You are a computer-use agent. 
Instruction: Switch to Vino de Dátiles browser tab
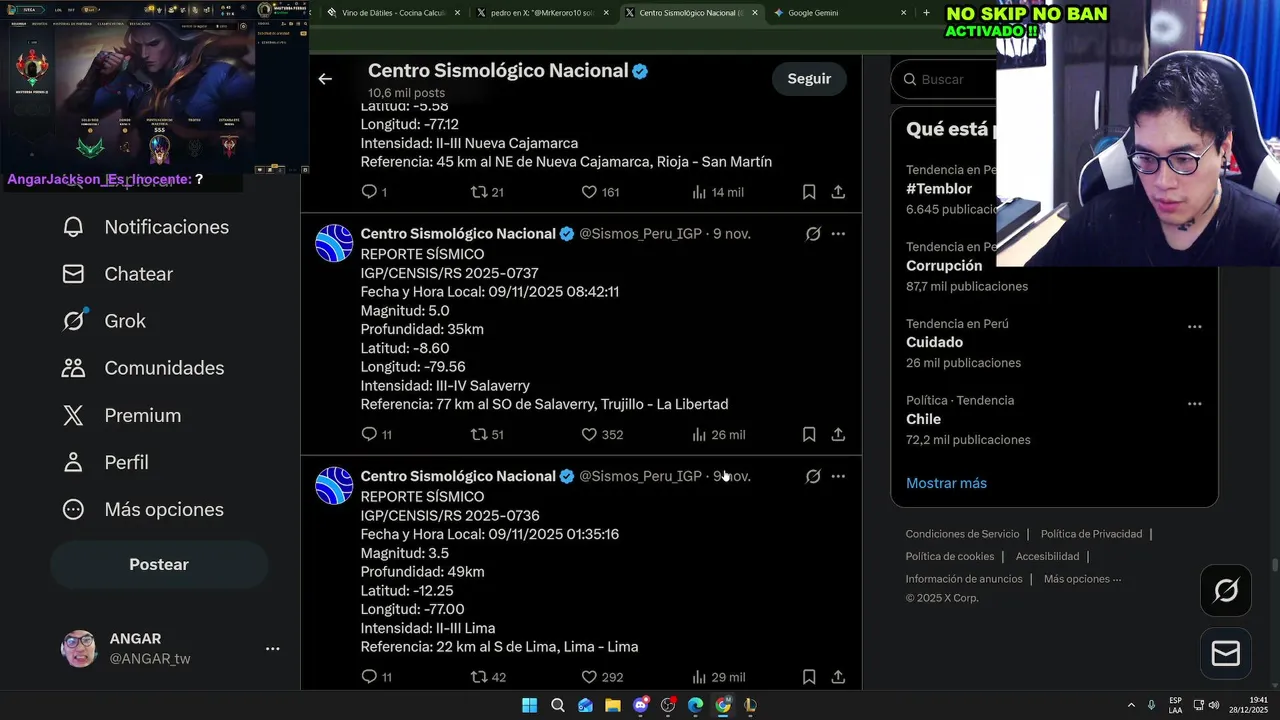[x=393, y=13]
